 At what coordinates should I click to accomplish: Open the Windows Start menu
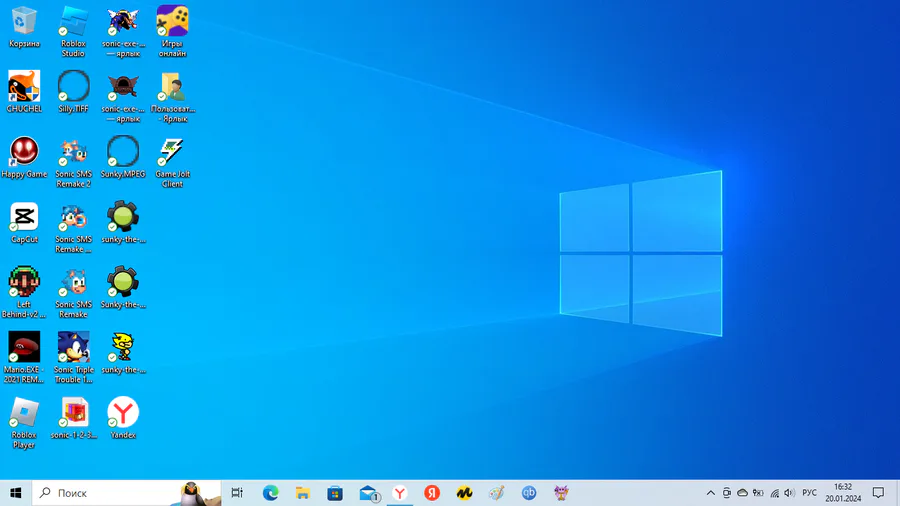click(x=15, y=493)
